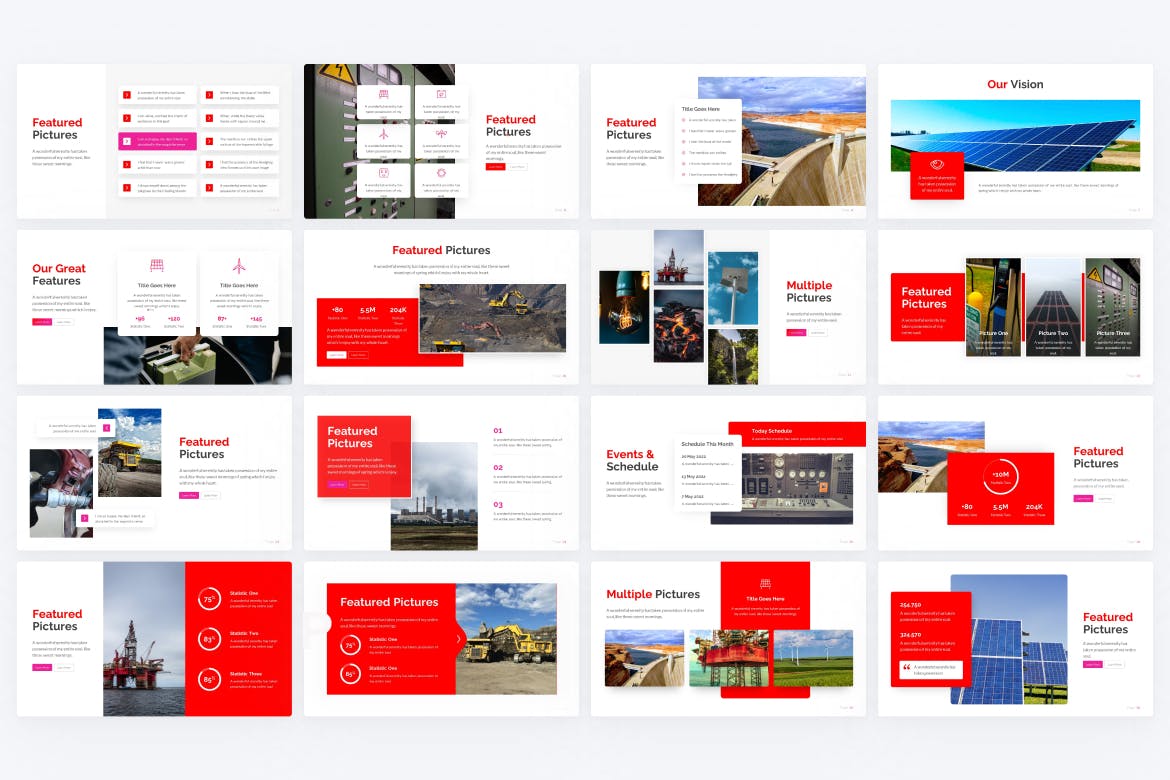The height and width of the screenshot is (780, 1170).
Task: Select the drone propeller icon card
Action: click(442, 132)
